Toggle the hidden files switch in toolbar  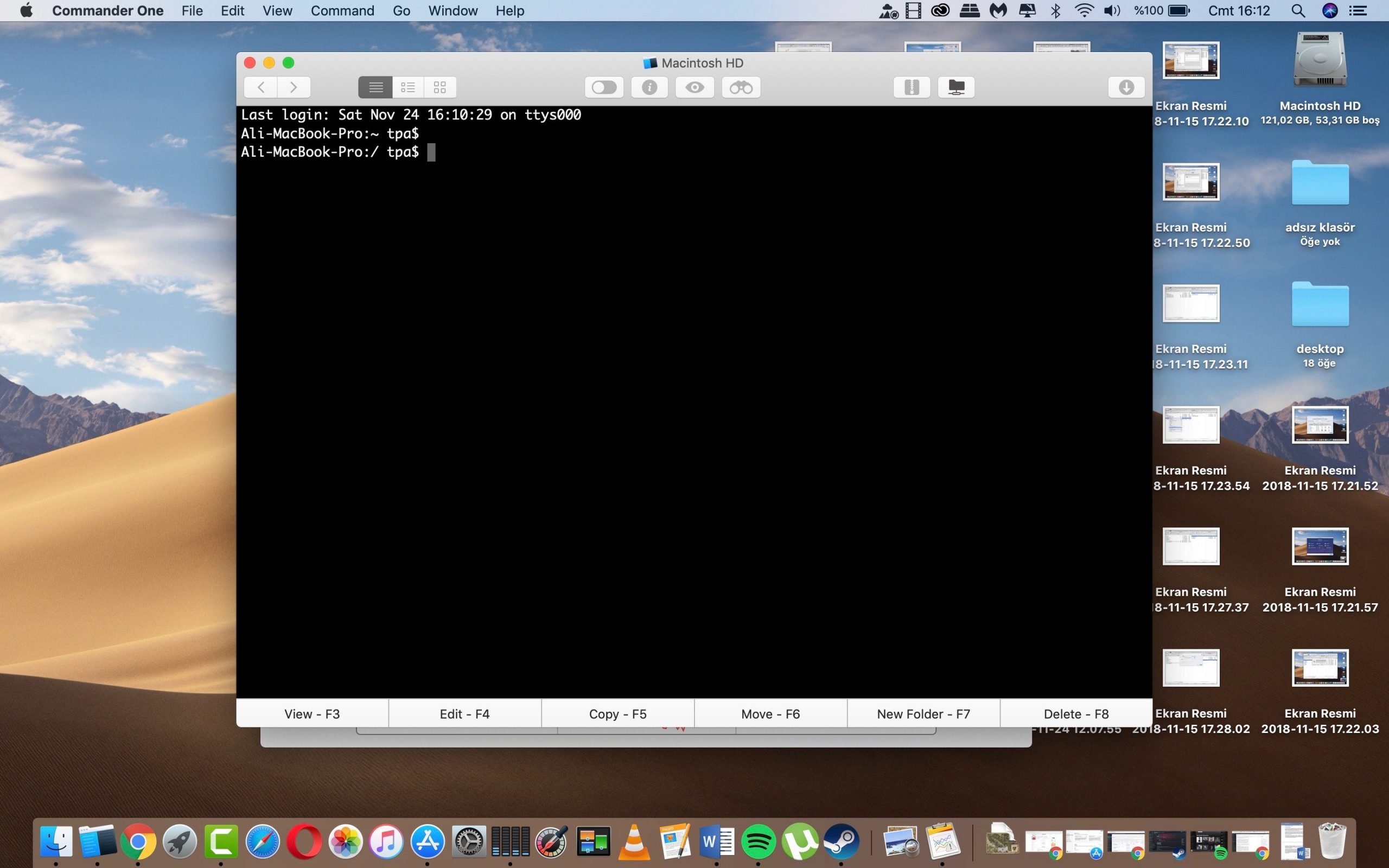(x=604, y=87)
